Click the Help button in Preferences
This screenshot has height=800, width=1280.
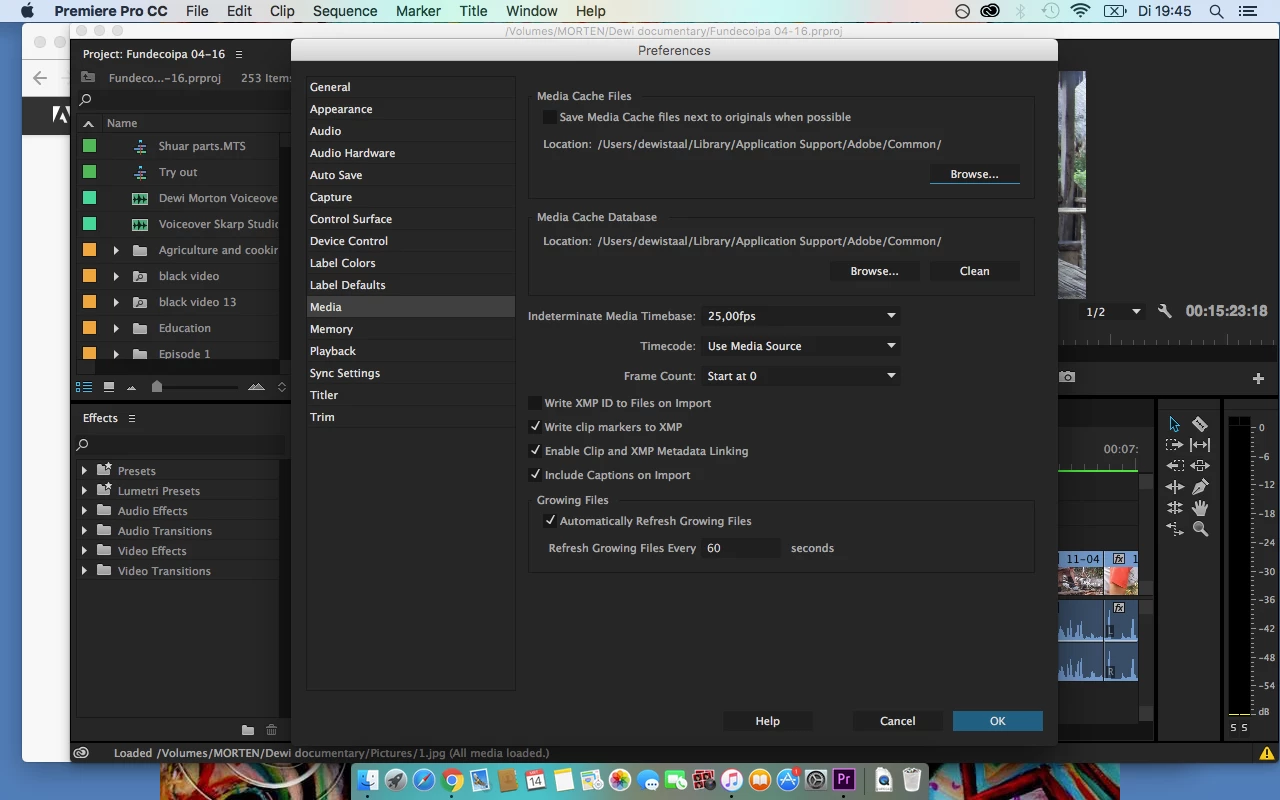pyautogui.click(x=767, y=721)
